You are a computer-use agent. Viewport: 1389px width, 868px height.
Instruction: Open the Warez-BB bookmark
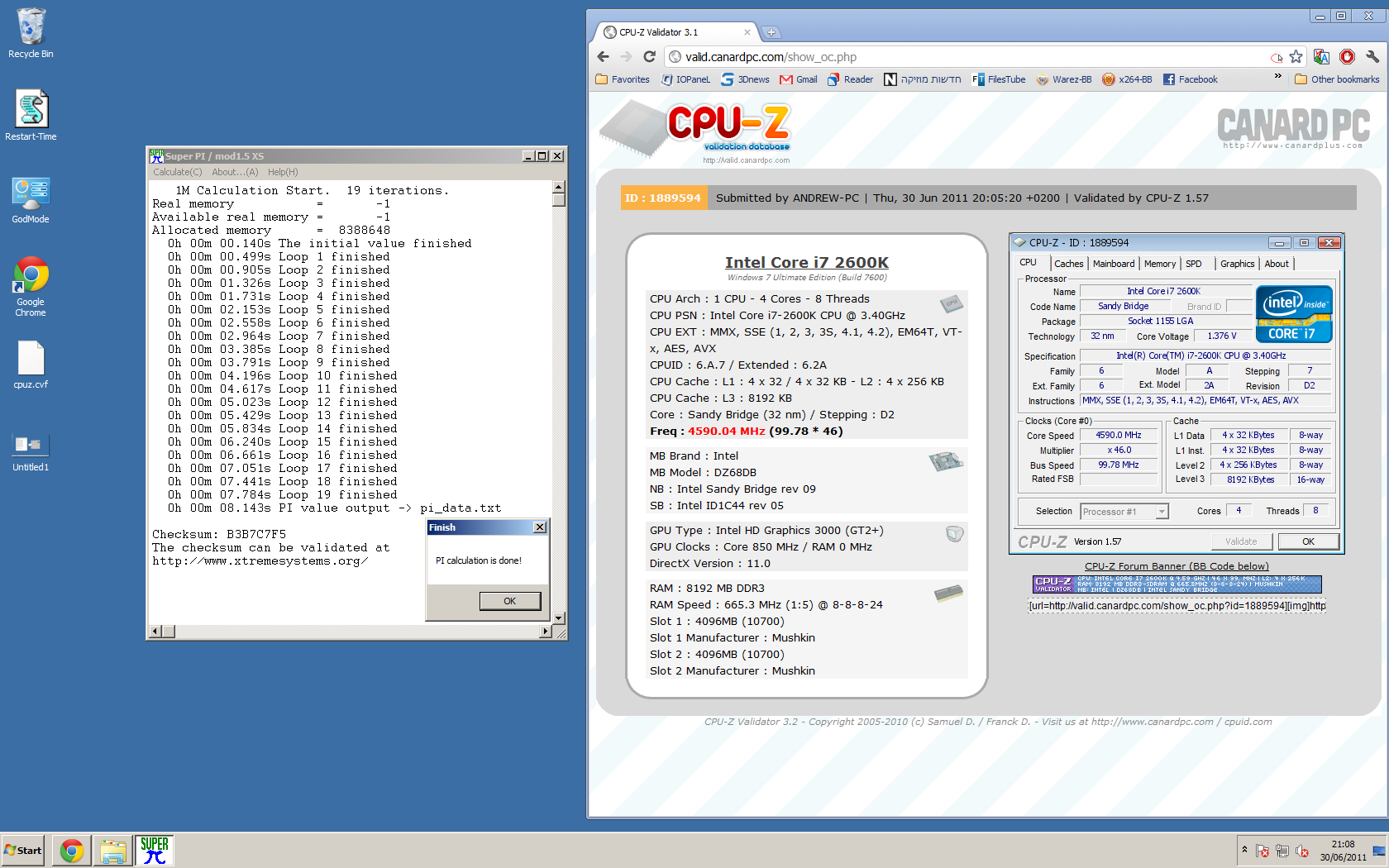point(1064,79)
